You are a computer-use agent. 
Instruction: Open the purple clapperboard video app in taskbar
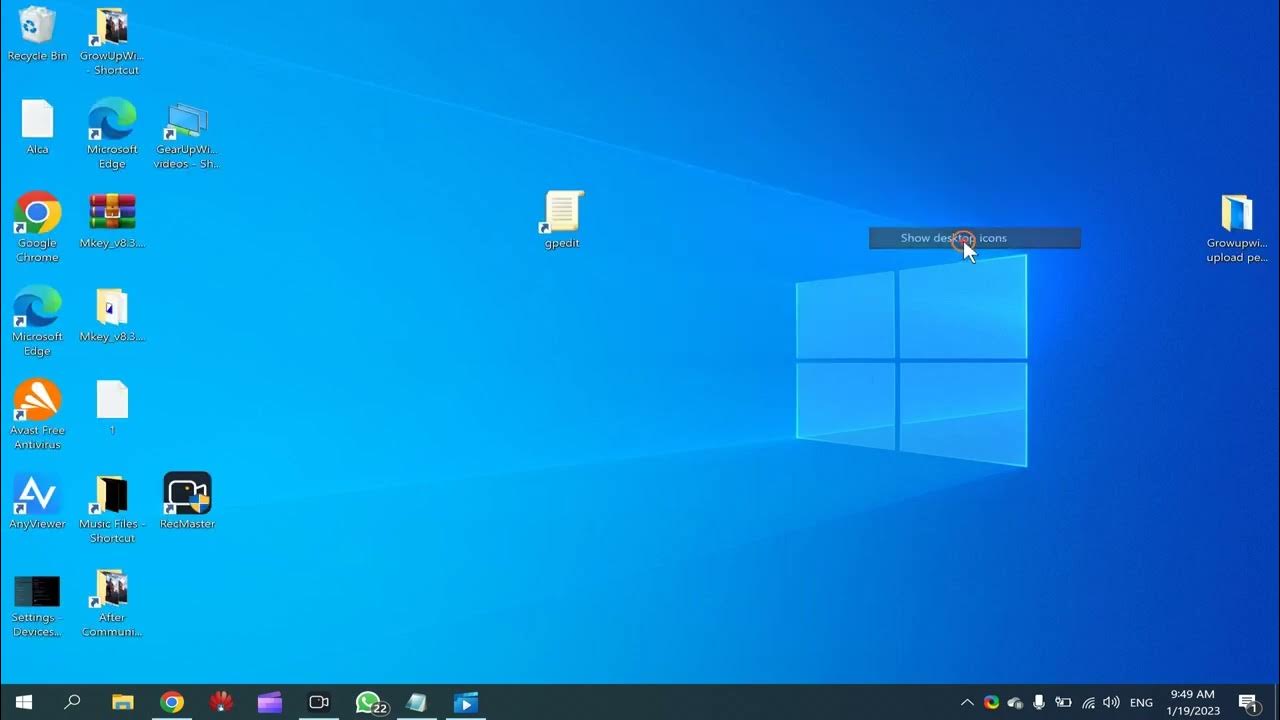tap(270, 702)
